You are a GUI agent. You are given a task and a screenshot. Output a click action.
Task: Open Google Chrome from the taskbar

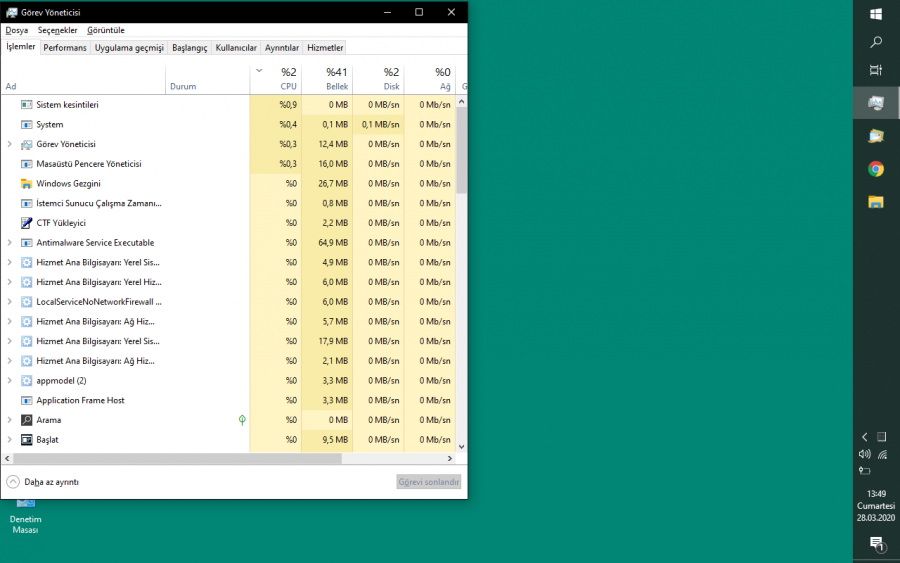coord(876,169)
